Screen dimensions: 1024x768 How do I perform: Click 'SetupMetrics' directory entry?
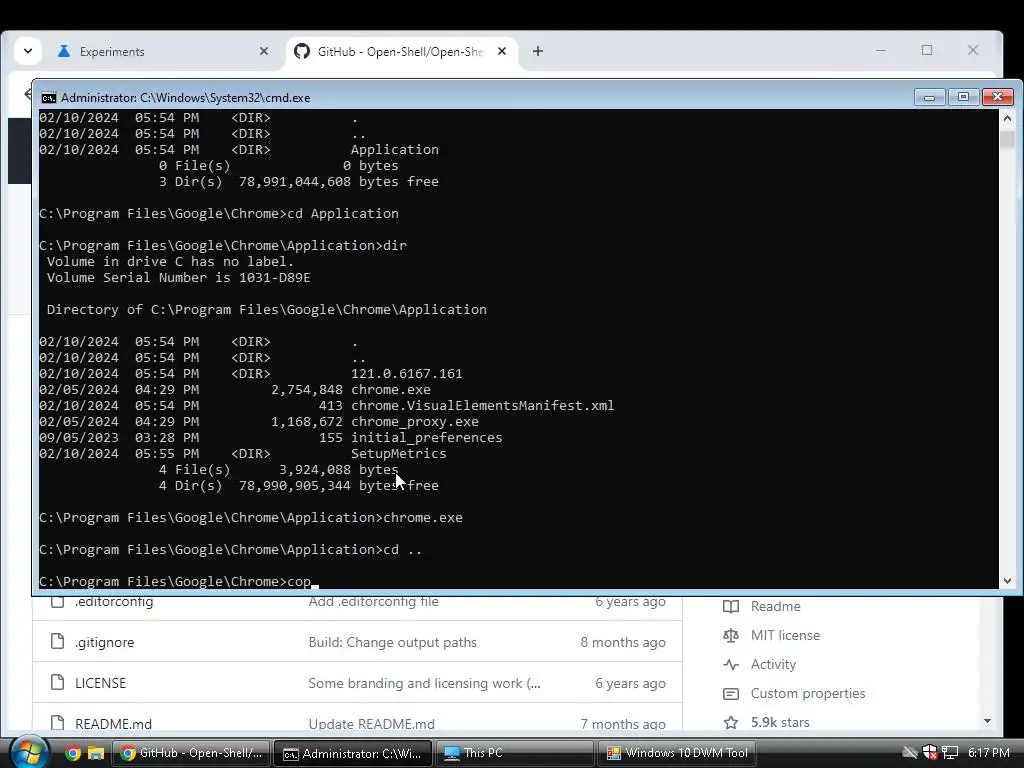[398, 454]
